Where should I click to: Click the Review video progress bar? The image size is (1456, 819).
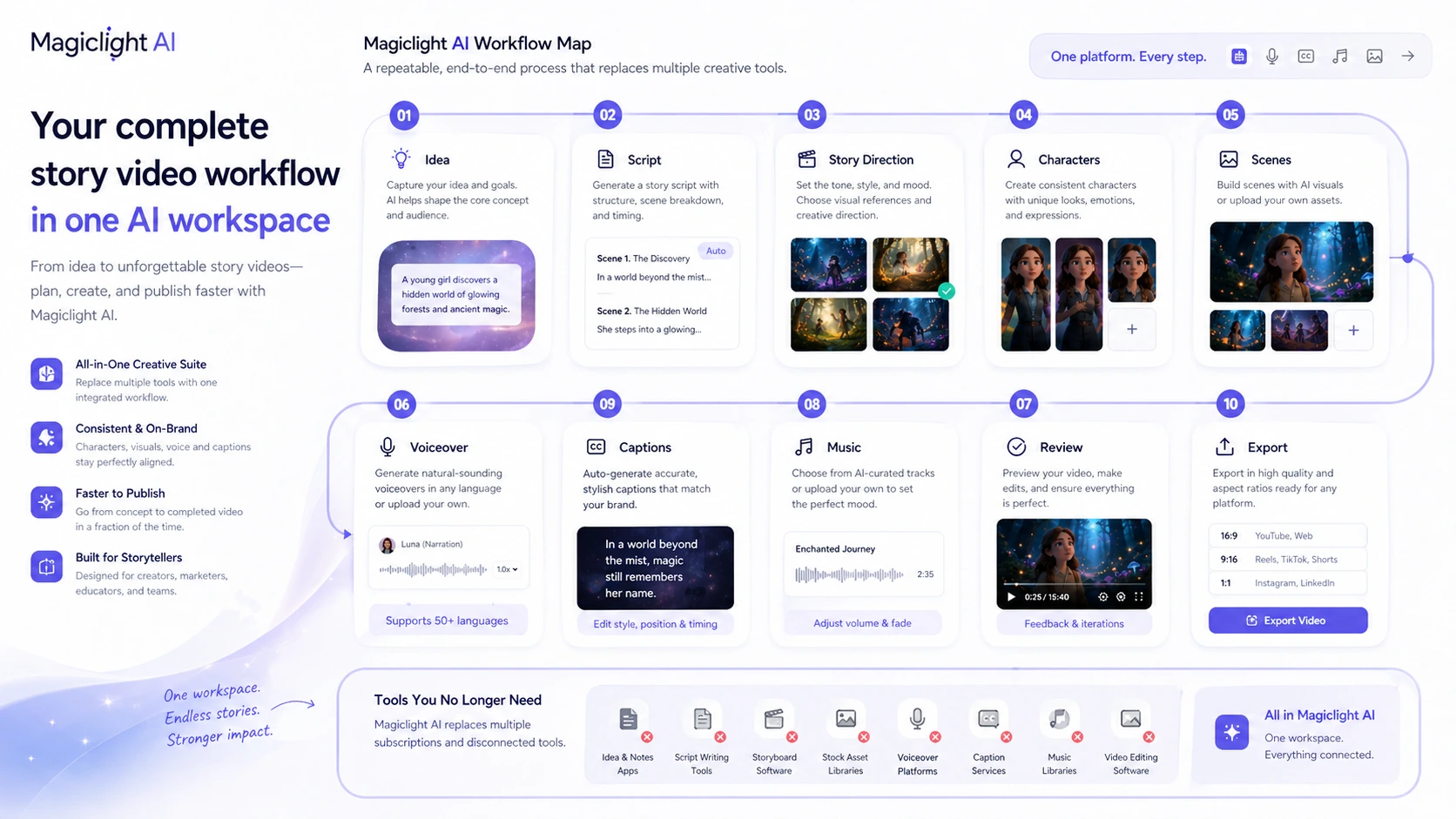[x=1074, y=583]
